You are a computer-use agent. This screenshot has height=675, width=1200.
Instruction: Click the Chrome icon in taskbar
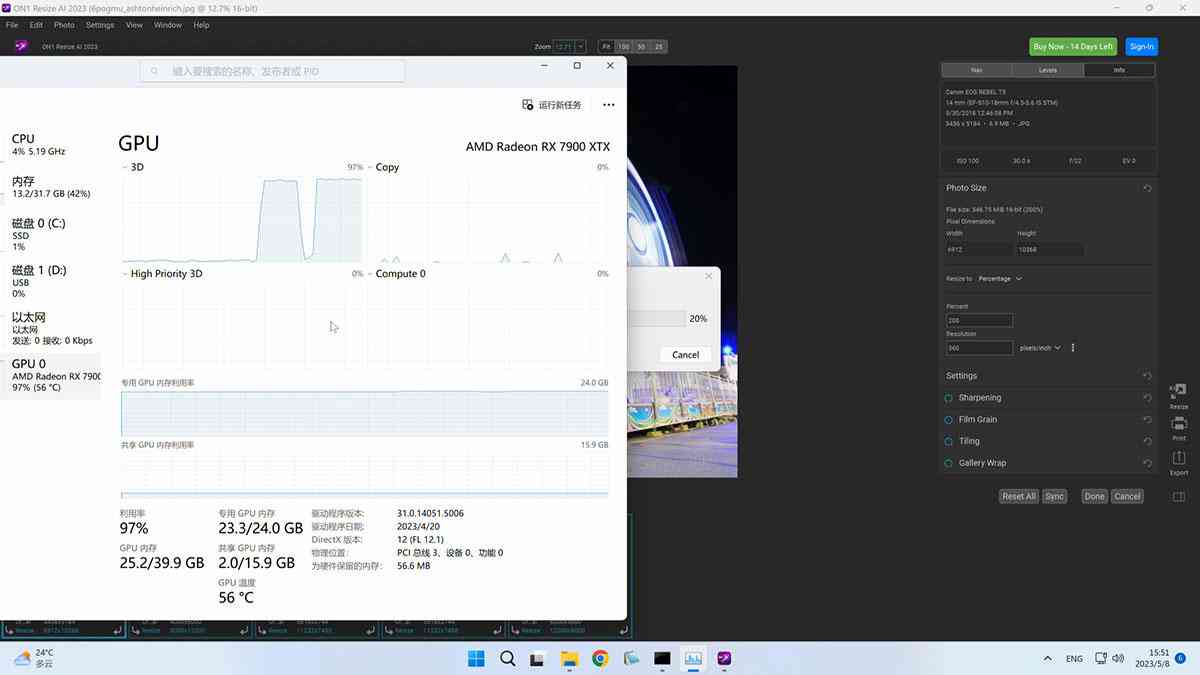(600, 658)
